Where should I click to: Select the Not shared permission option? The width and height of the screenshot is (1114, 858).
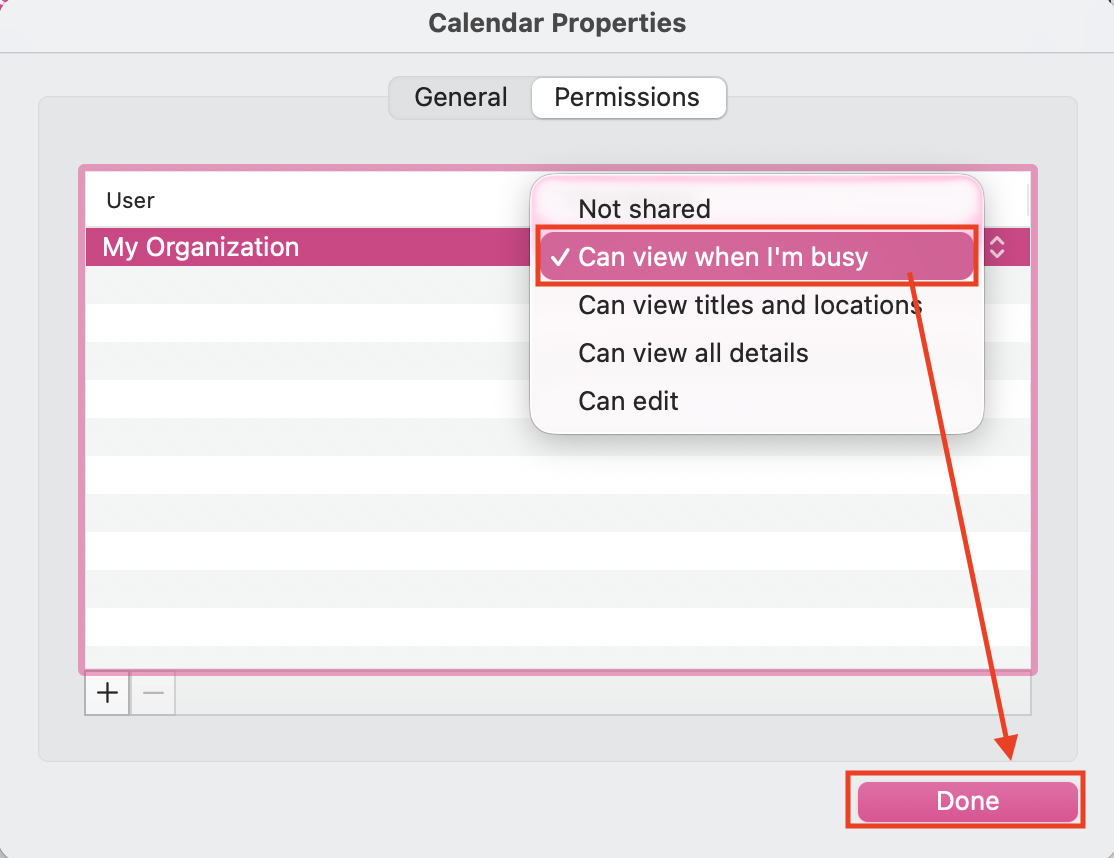coord(644,209)
